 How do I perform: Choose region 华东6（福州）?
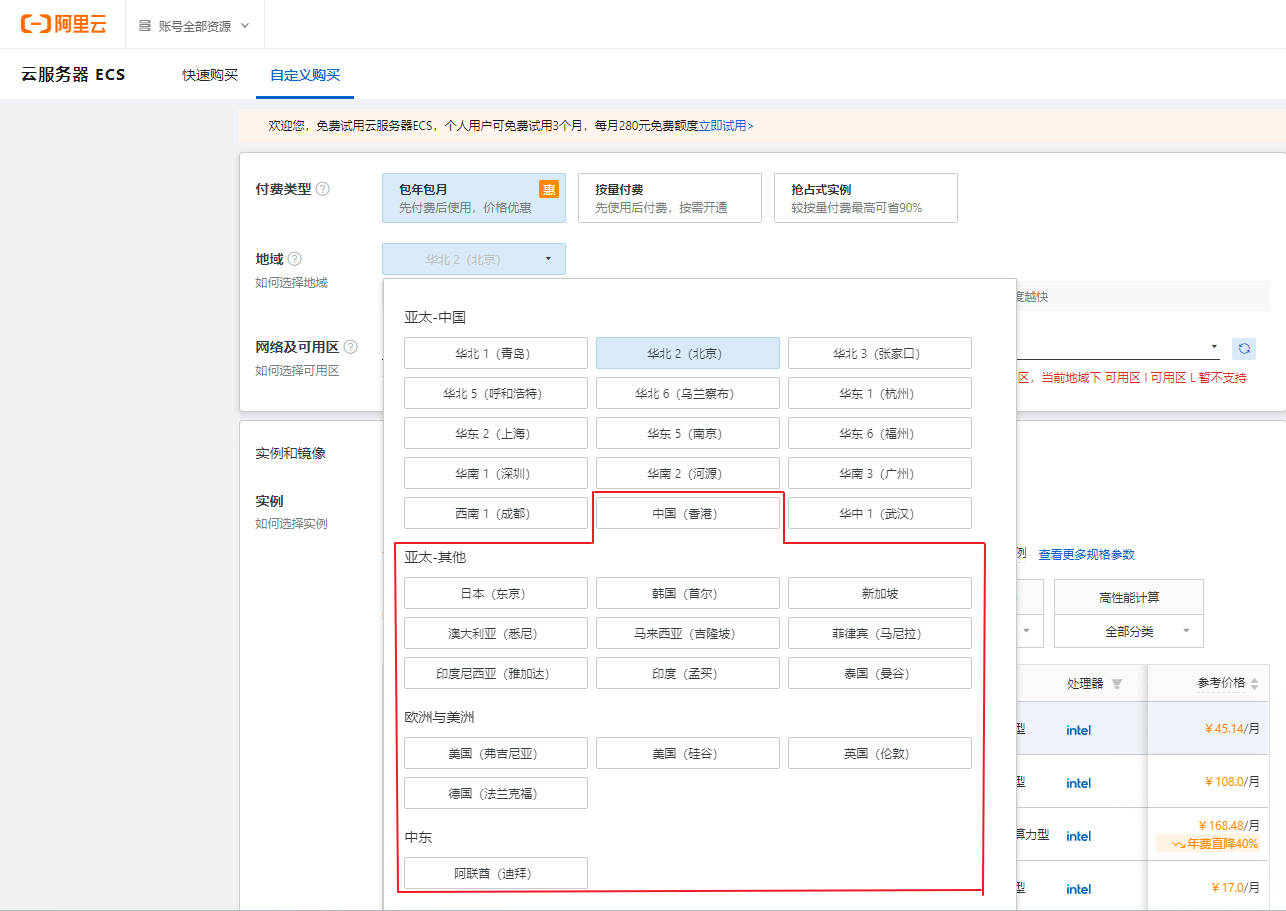coord(880,433)
